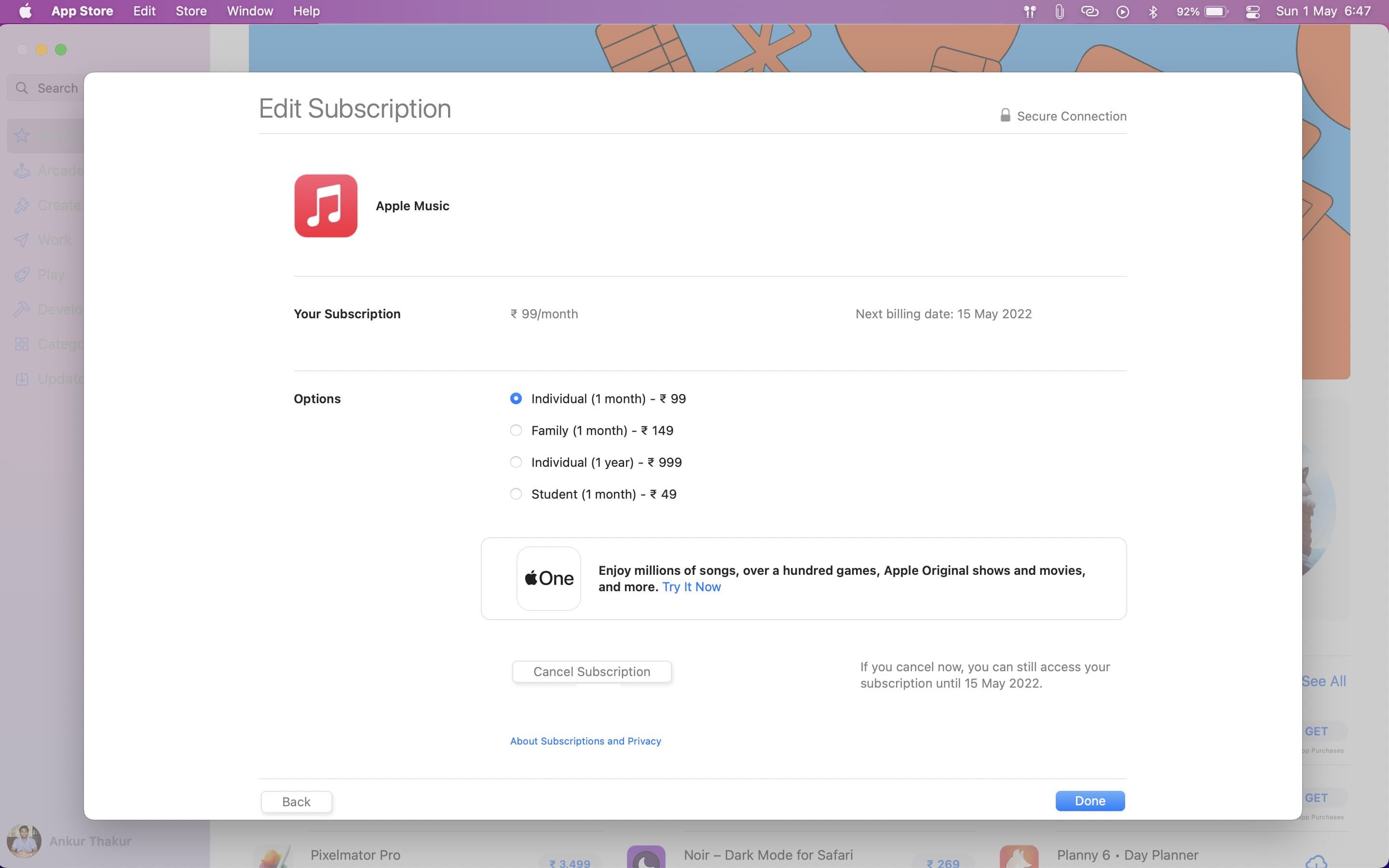Click the Work paper-plane icon in sidebar

pos(22,240)
